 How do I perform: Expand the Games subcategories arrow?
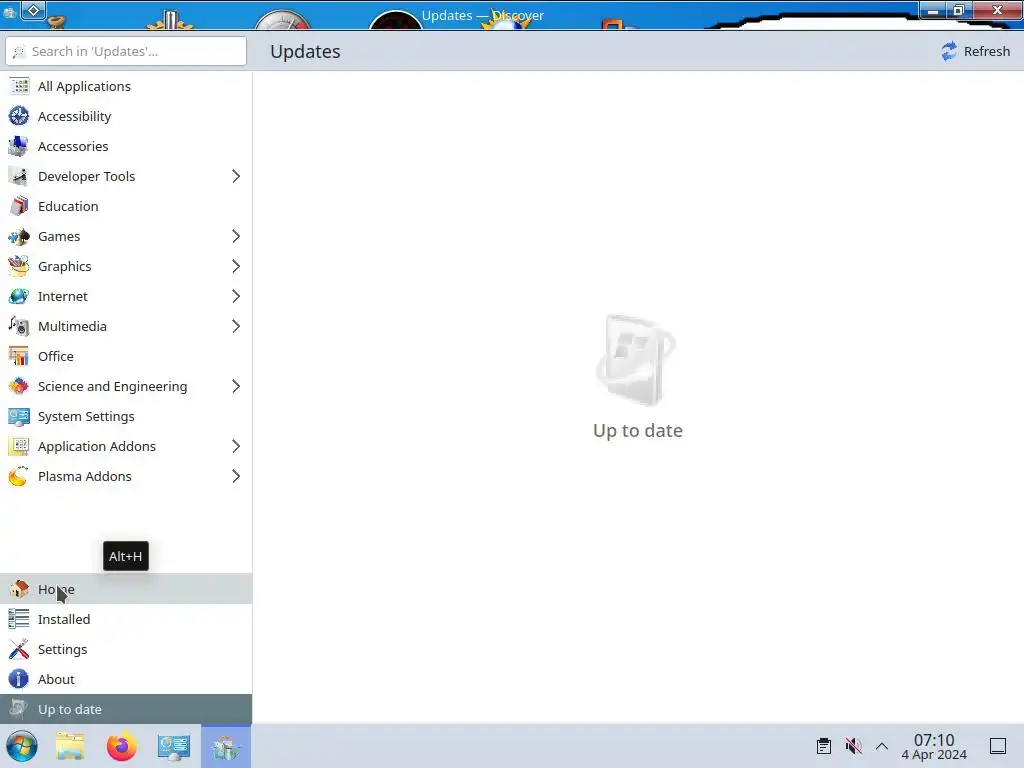tap(236, 236)
